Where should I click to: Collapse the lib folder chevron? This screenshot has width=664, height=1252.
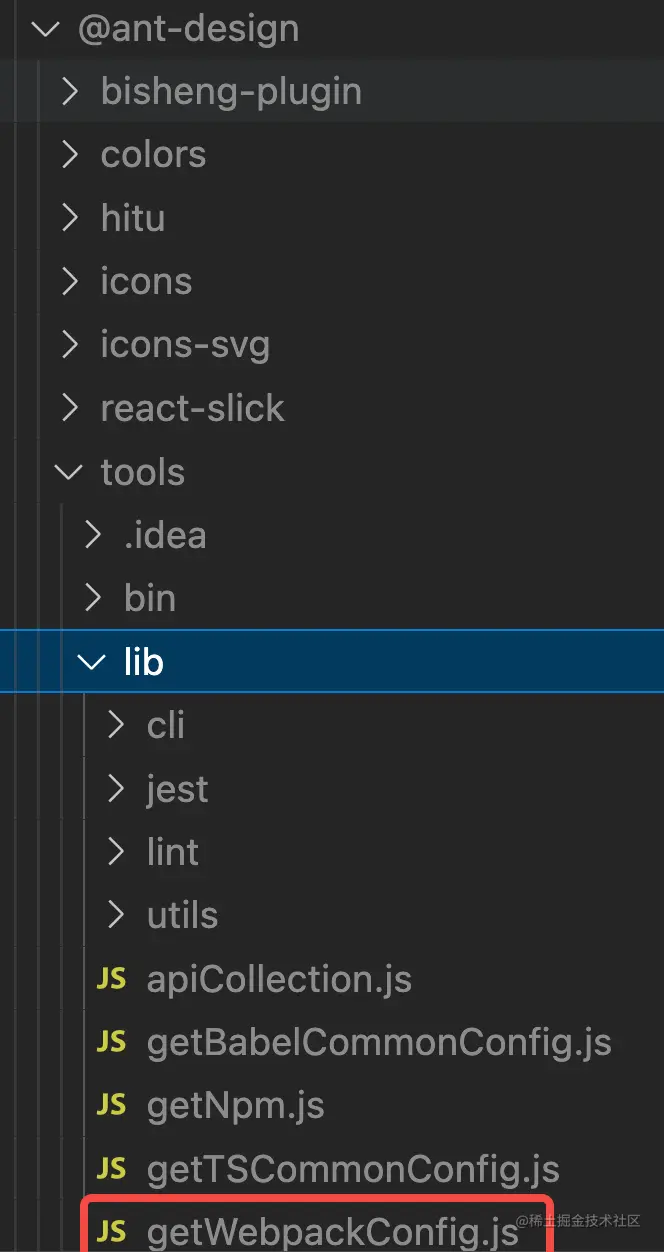click(92, 661)
